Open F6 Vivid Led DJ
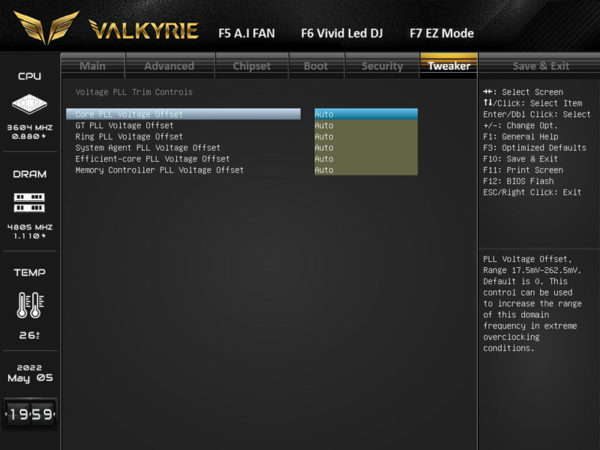Screen dimensions: 600x450 click(342, 33)
